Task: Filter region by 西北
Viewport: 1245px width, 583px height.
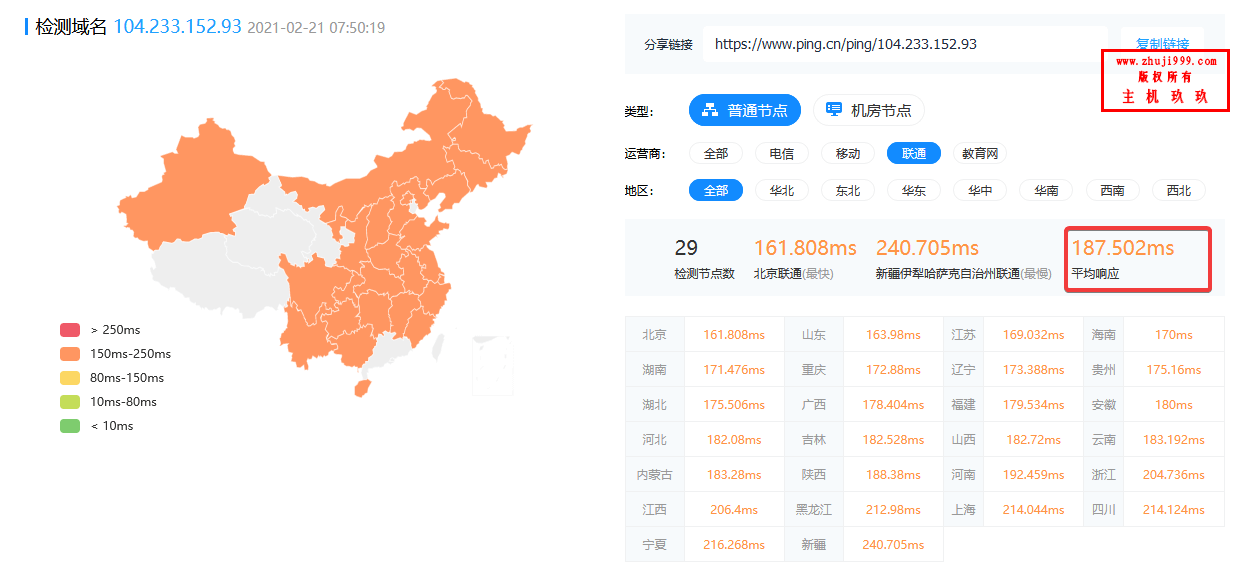Action: tap(1178, 190)
